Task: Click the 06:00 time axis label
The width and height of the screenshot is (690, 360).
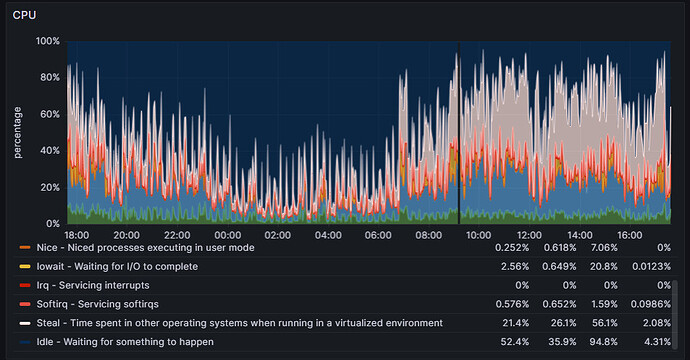Action: pyautogui.click(x=378, y=235)
